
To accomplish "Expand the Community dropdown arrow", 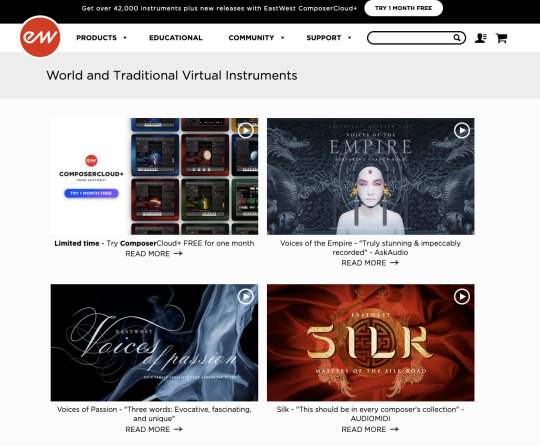I will tap(282, 38).
